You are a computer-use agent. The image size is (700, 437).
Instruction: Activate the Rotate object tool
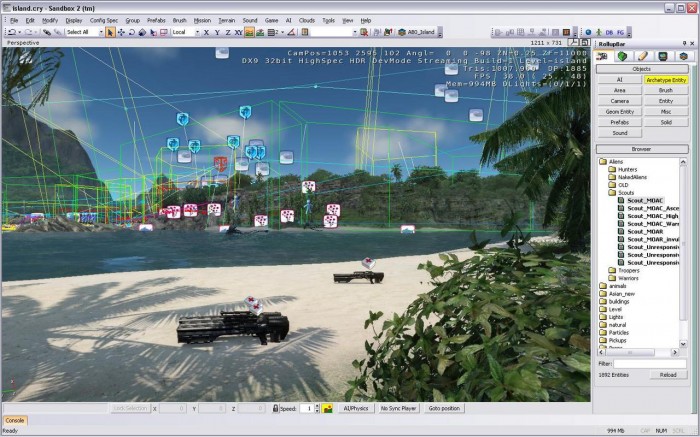pos(132,32)
